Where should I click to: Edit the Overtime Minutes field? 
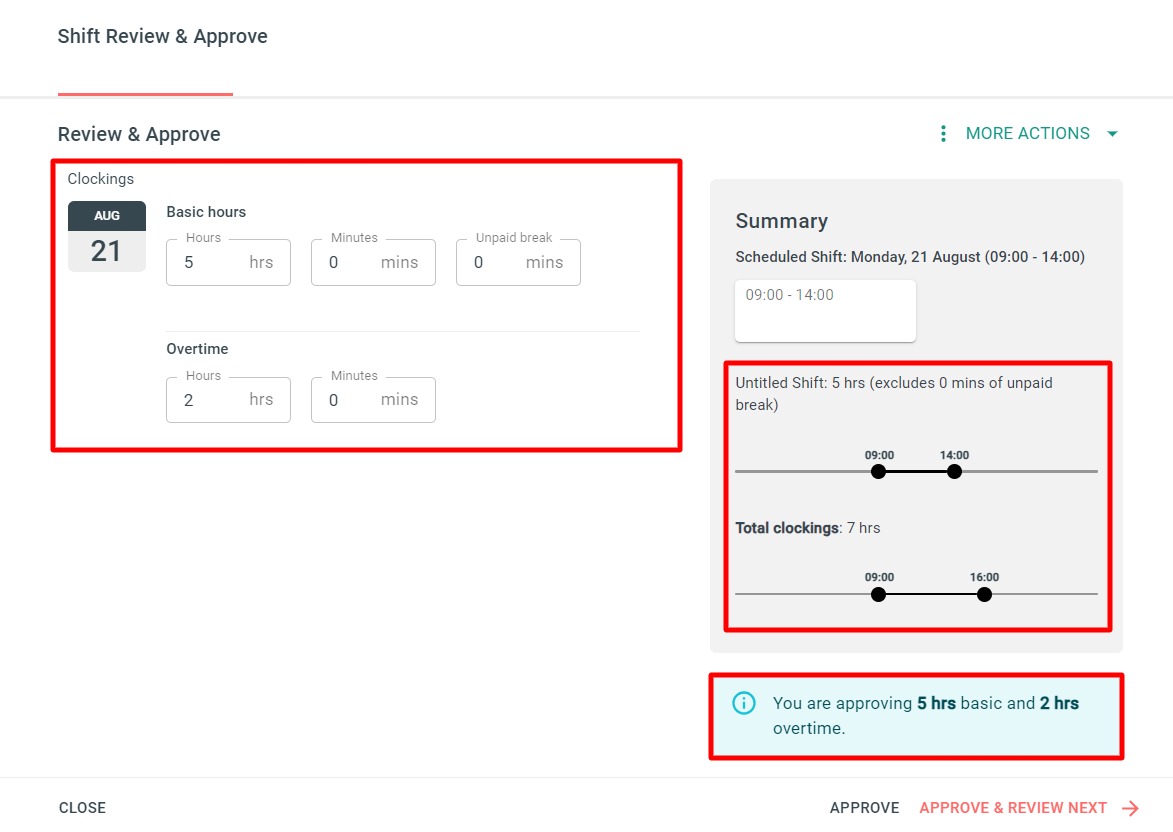coord(373,400)
